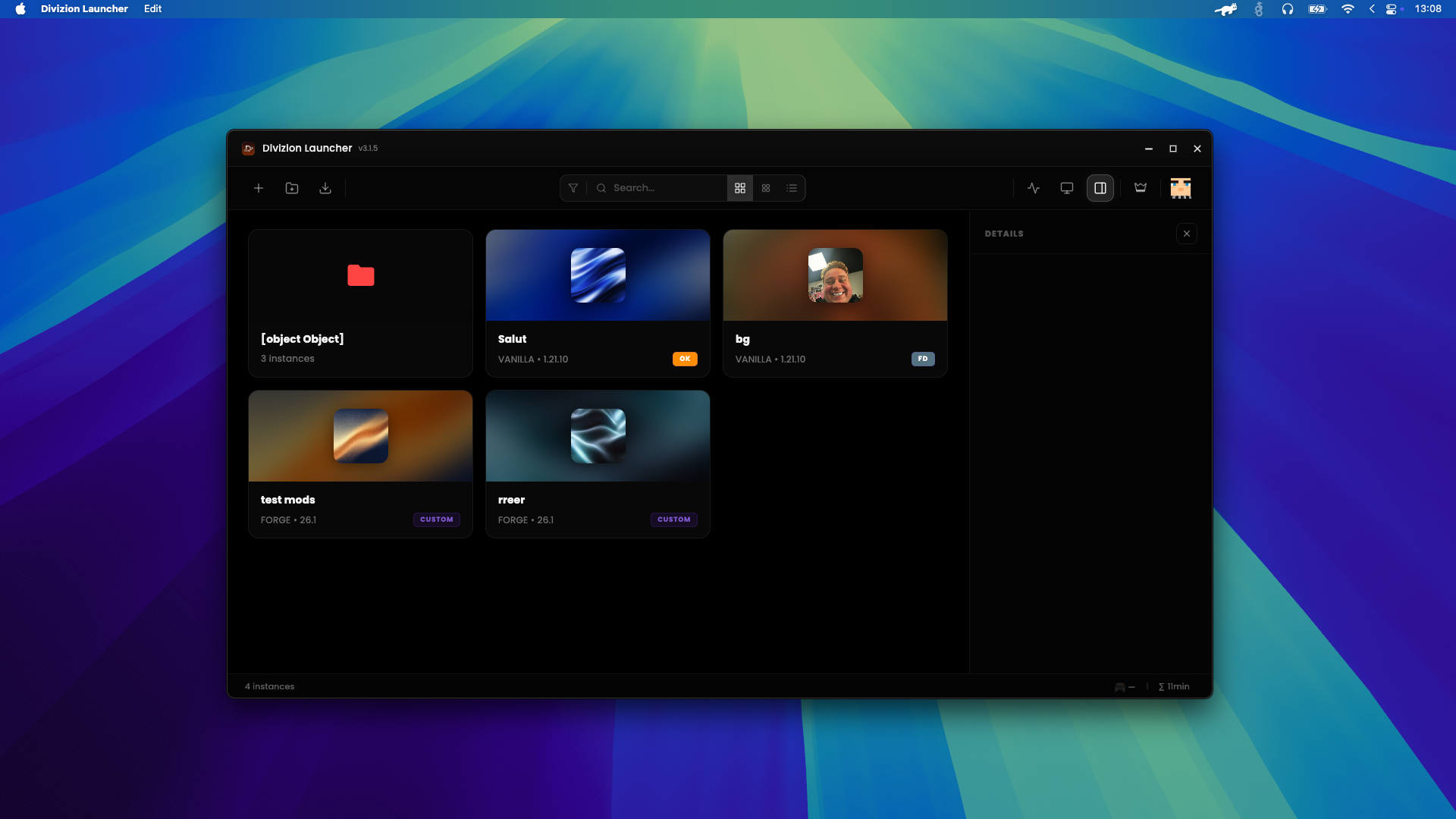This screenshot has height=819, width=1456.
Task: Click the '3 instances' folder count
Action: 287,359
